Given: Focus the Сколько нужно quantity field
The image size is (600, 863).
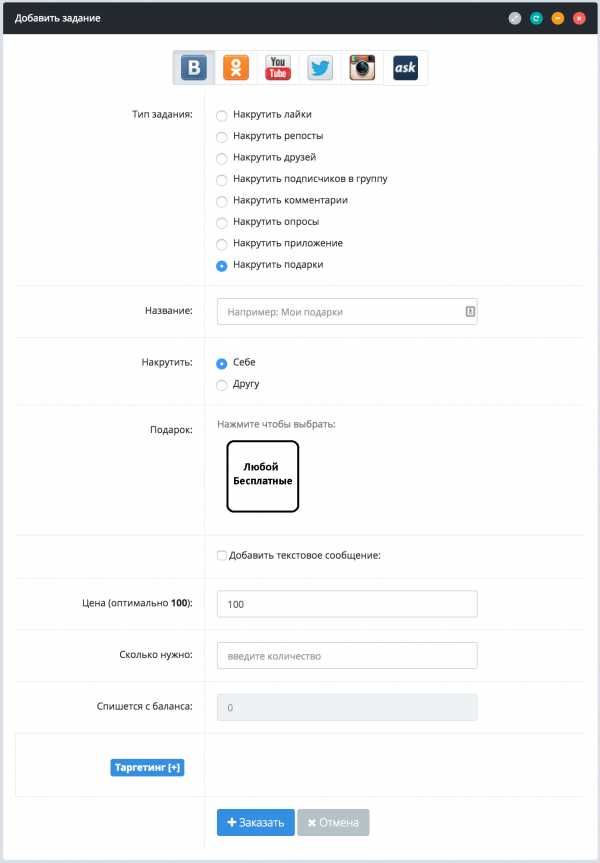Looking at the screenshot, I should tap(347, 656).
